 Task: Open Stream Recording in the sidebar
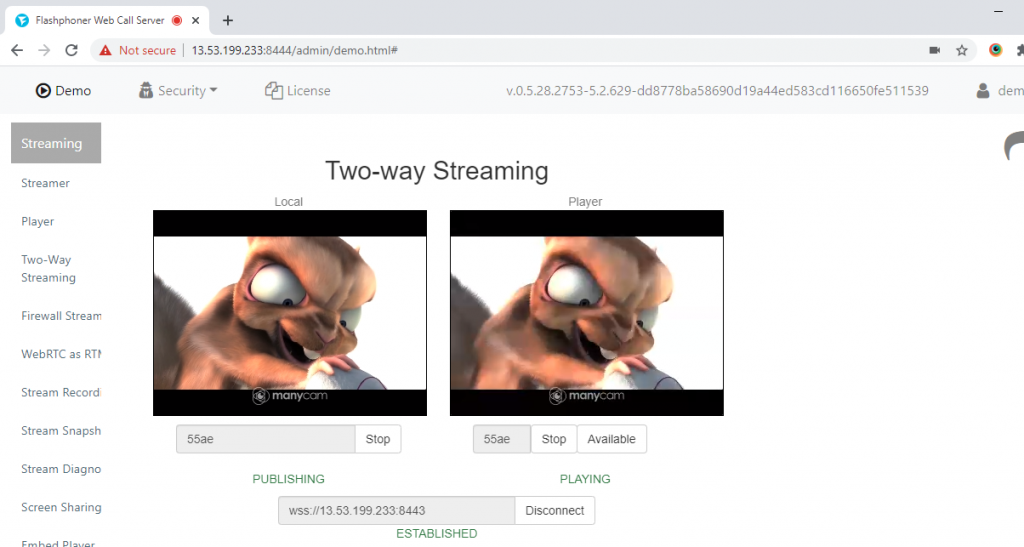click(x=61, y=392)
